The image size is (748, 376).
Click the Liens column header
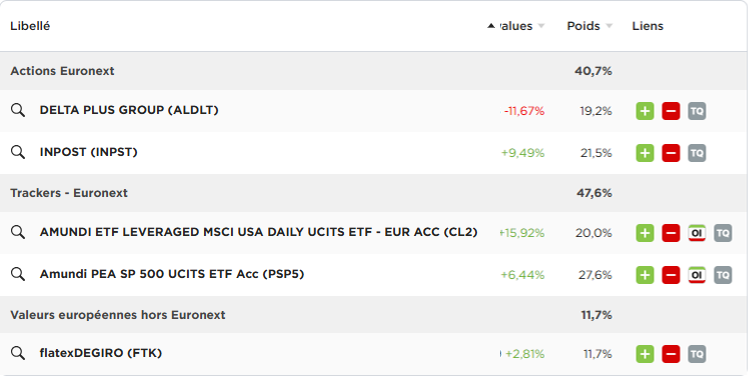tap(647, 26)
